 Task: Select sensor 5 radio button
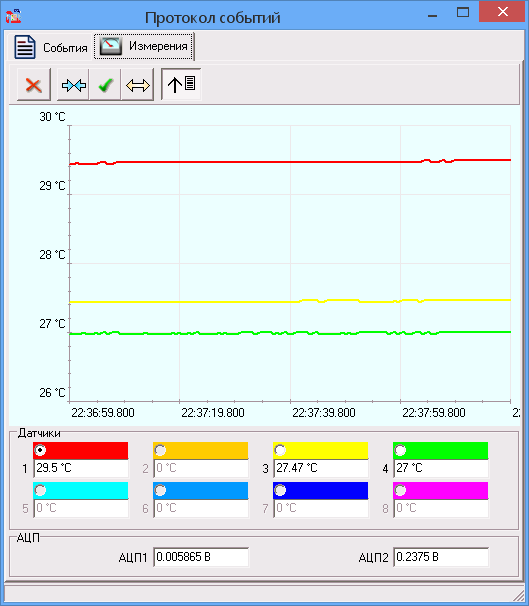pyautogui.click(x=40, y=490)
